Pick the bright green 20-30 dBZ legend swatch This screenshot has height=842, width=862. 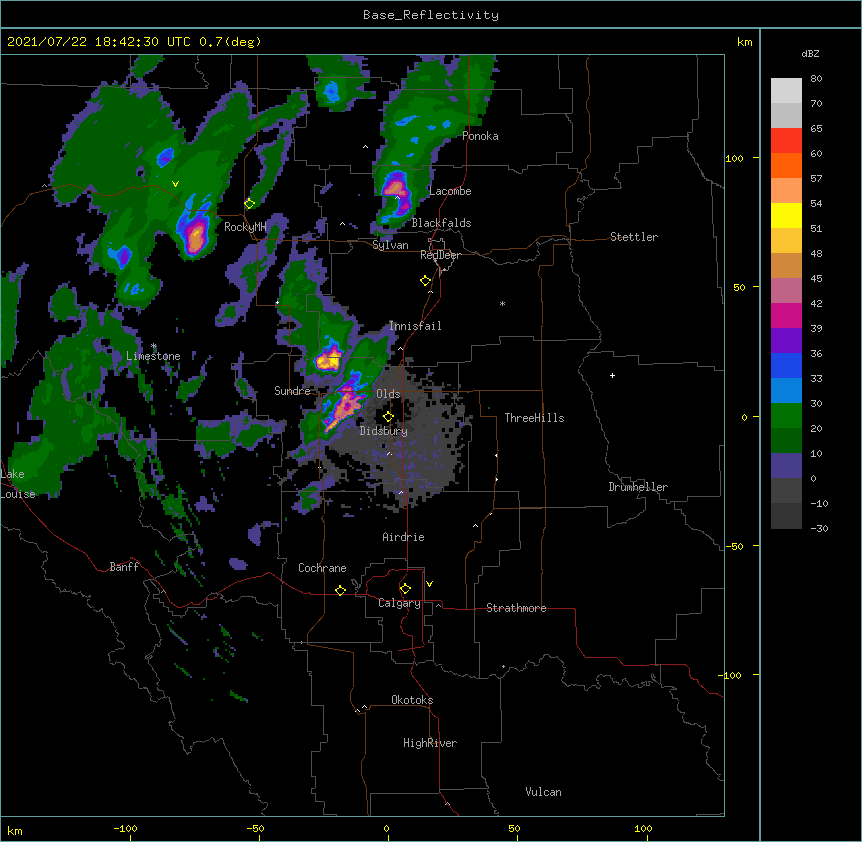coord(786,416)
